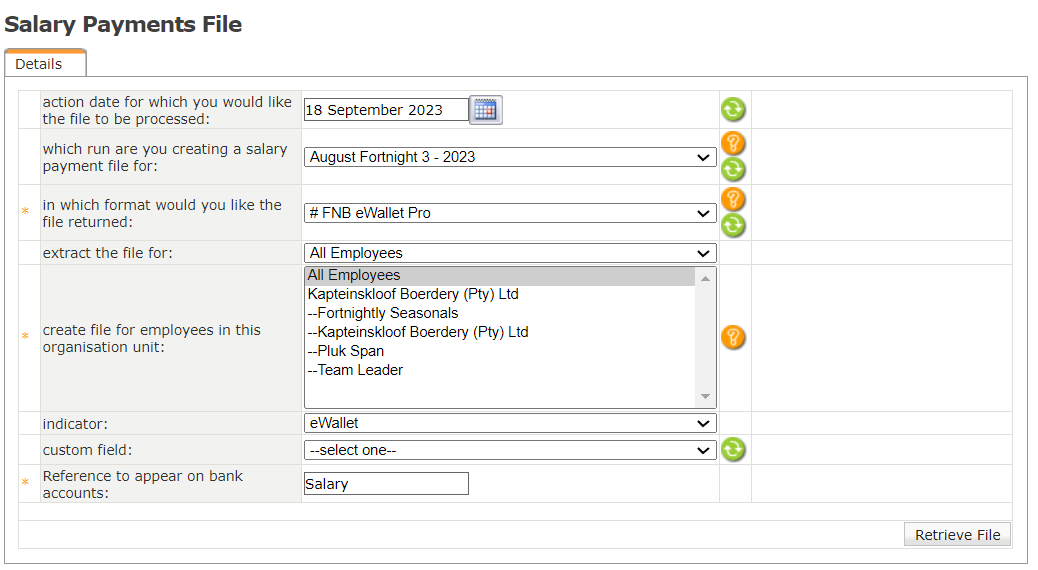Click the help icon for salary run
This screenshot has height=570, width=1038.
click(733, 143)
